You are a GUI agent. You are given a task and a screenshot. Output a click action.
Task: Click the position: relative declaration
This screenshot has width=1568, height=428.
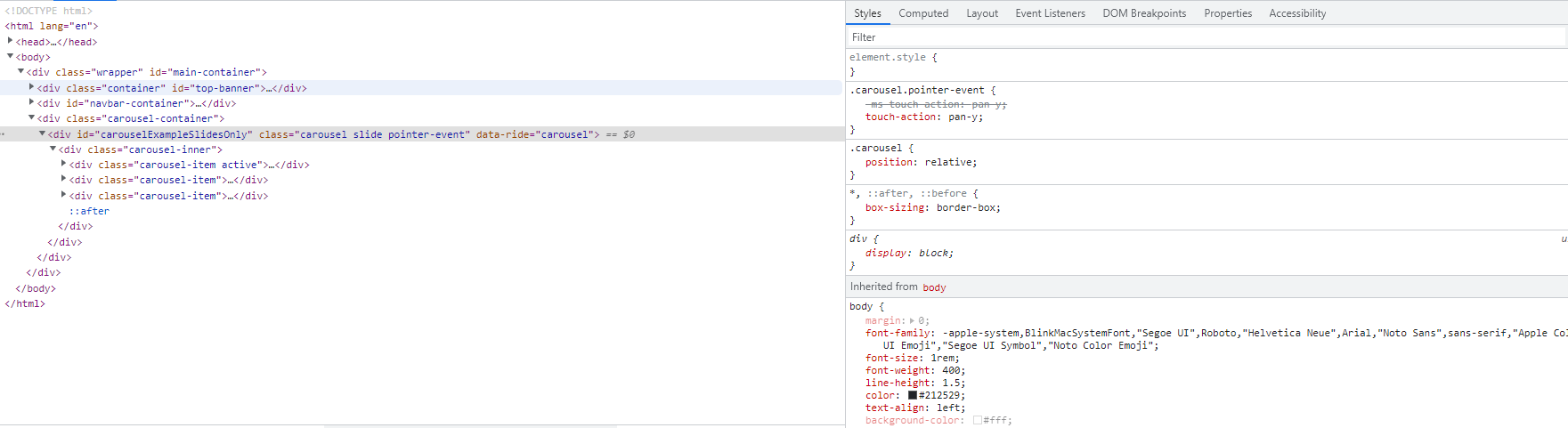921,162
